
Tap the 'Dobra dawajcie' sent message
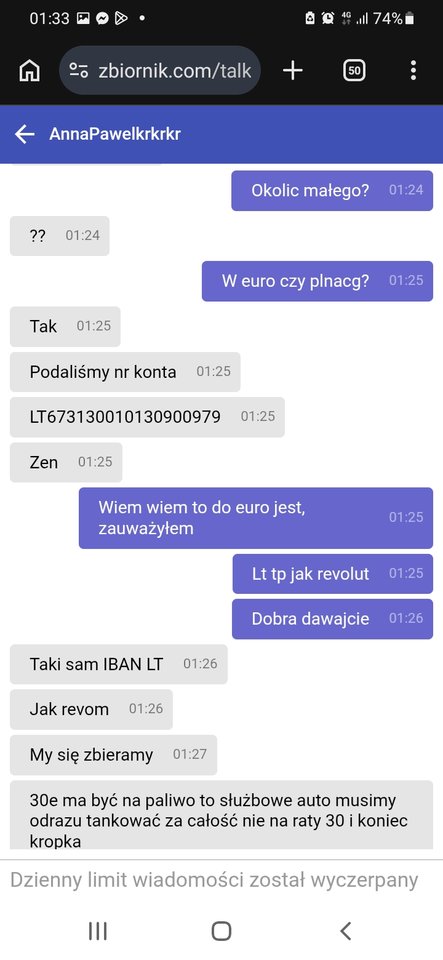(332, 618)
